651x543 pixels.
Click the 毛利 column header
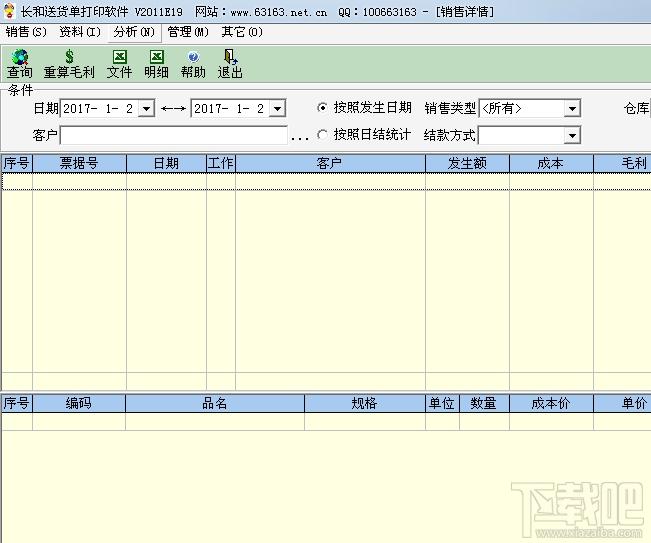tap(622, 163)
